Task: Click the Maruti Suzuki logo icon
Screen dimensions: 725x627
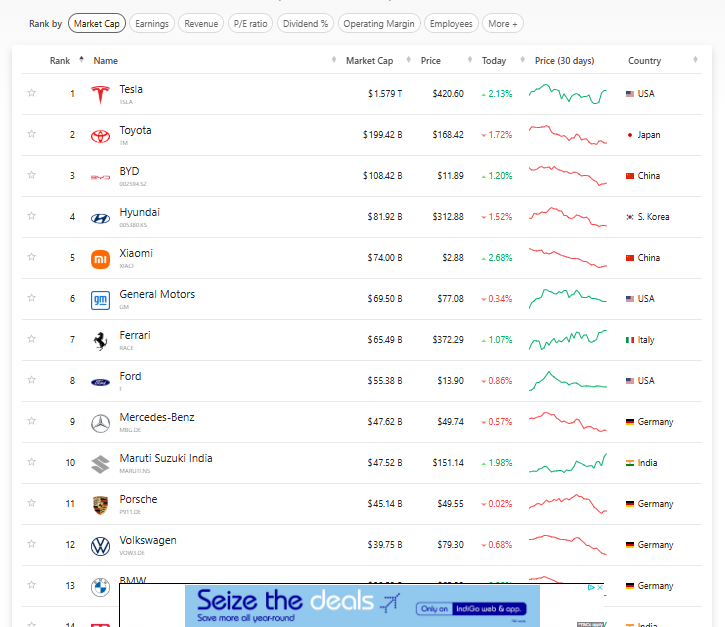Action: (x=100, y=464)
